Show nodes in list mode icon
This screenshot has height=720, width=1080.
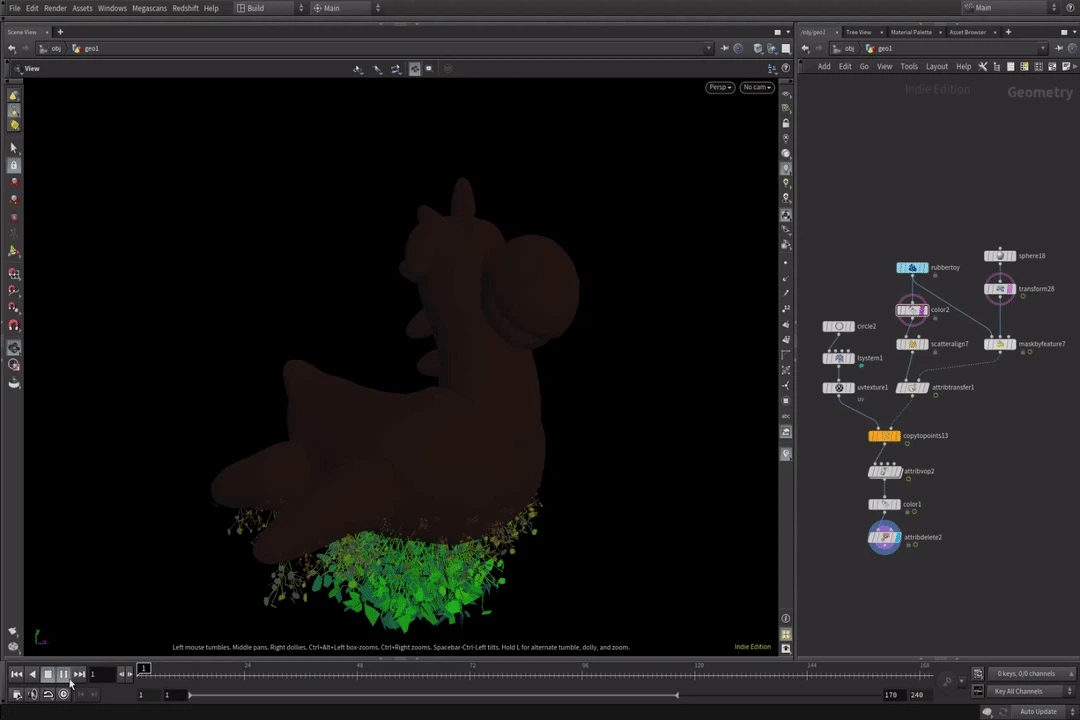tap(1010, 67)
